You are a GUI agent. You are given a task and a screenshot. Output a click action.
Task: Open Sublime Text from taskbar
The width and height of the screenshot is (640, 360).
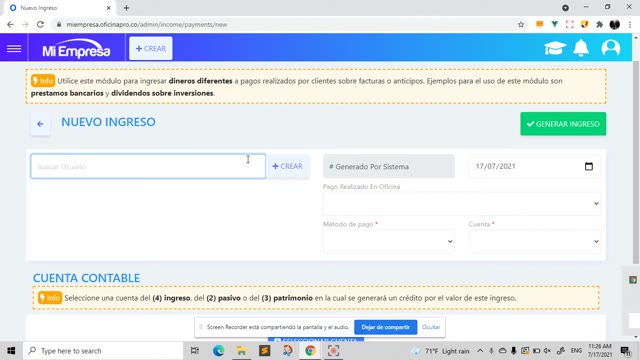[x=264, y=351]
